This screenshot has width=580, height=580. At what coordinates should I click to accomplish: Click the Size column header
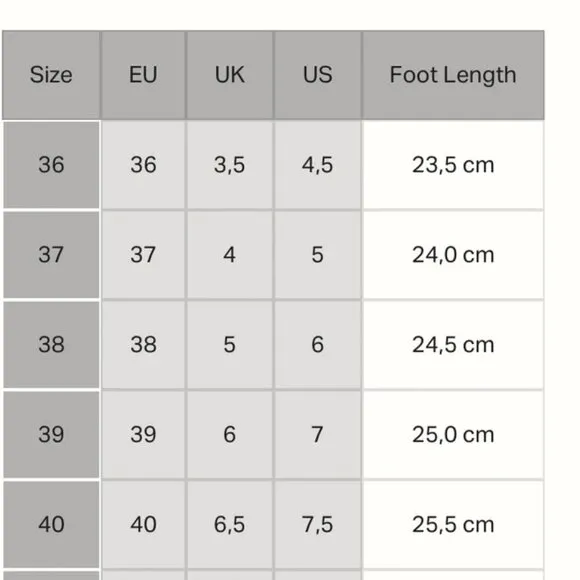click(51, 75)
